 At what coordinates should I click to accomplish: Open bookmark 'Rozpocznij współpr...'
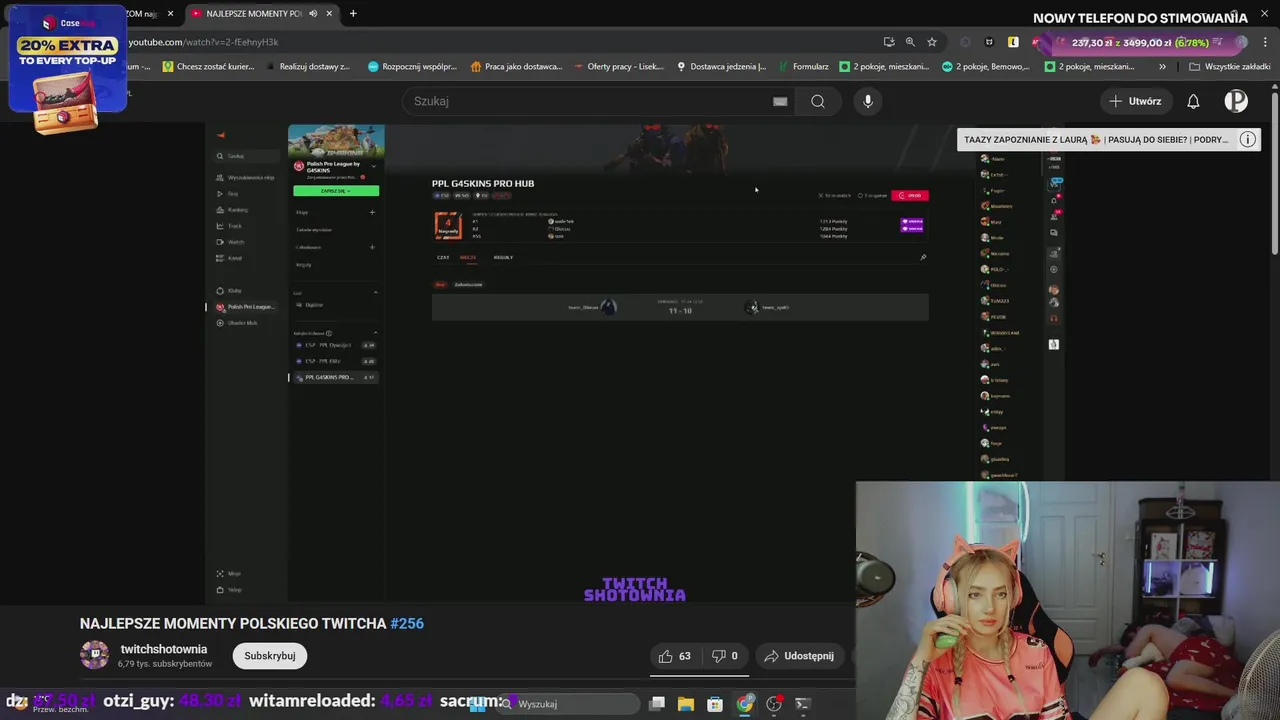[412, 67]
